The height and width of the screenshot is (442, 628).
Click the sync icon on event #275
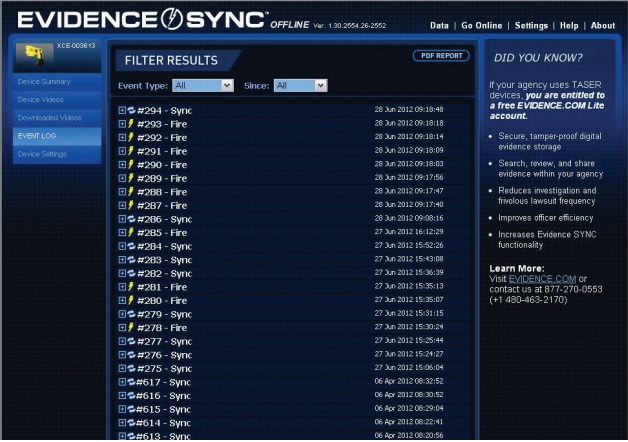(131, 369)
